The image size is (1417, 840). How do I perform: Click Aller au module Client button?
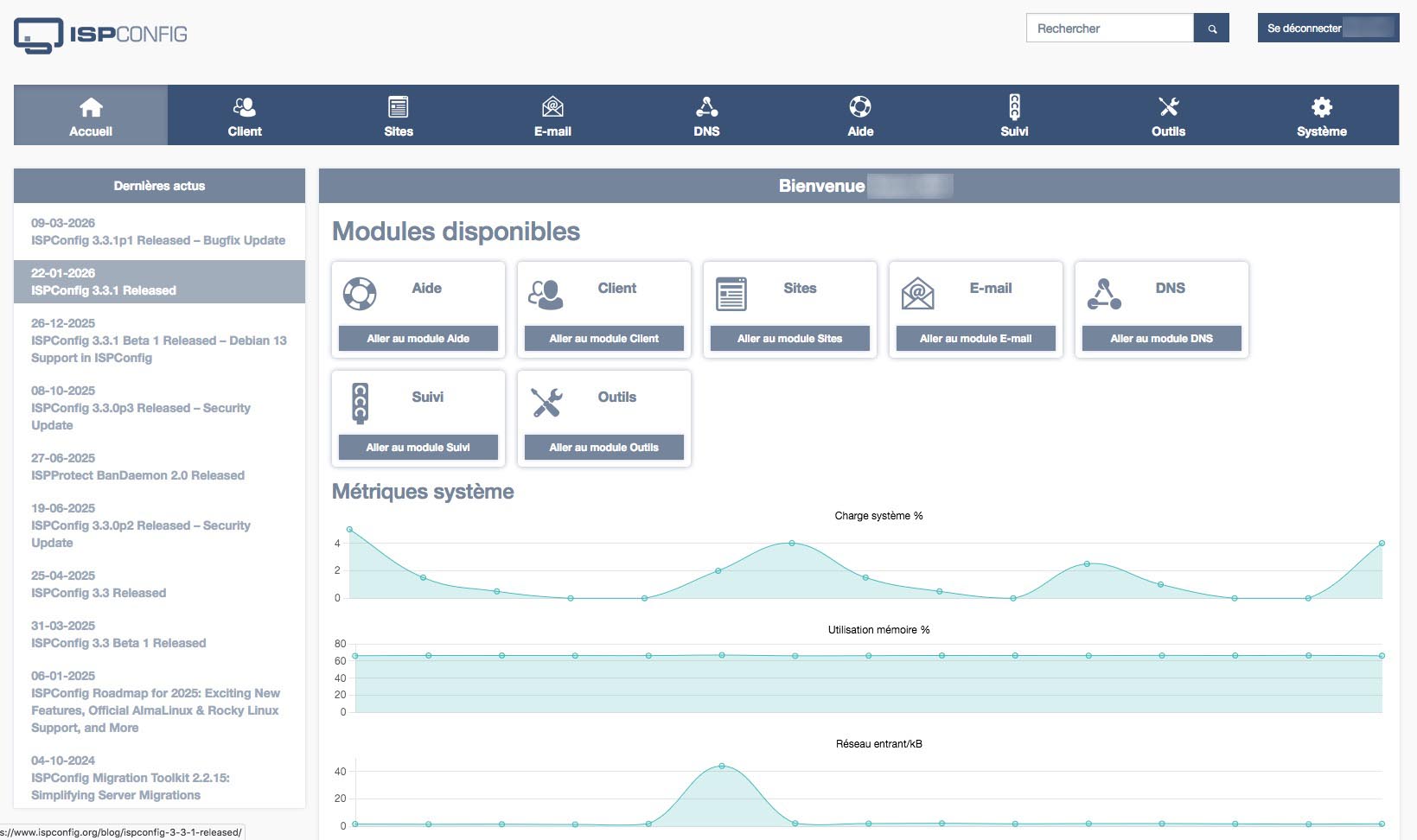[x=604, y=339]
